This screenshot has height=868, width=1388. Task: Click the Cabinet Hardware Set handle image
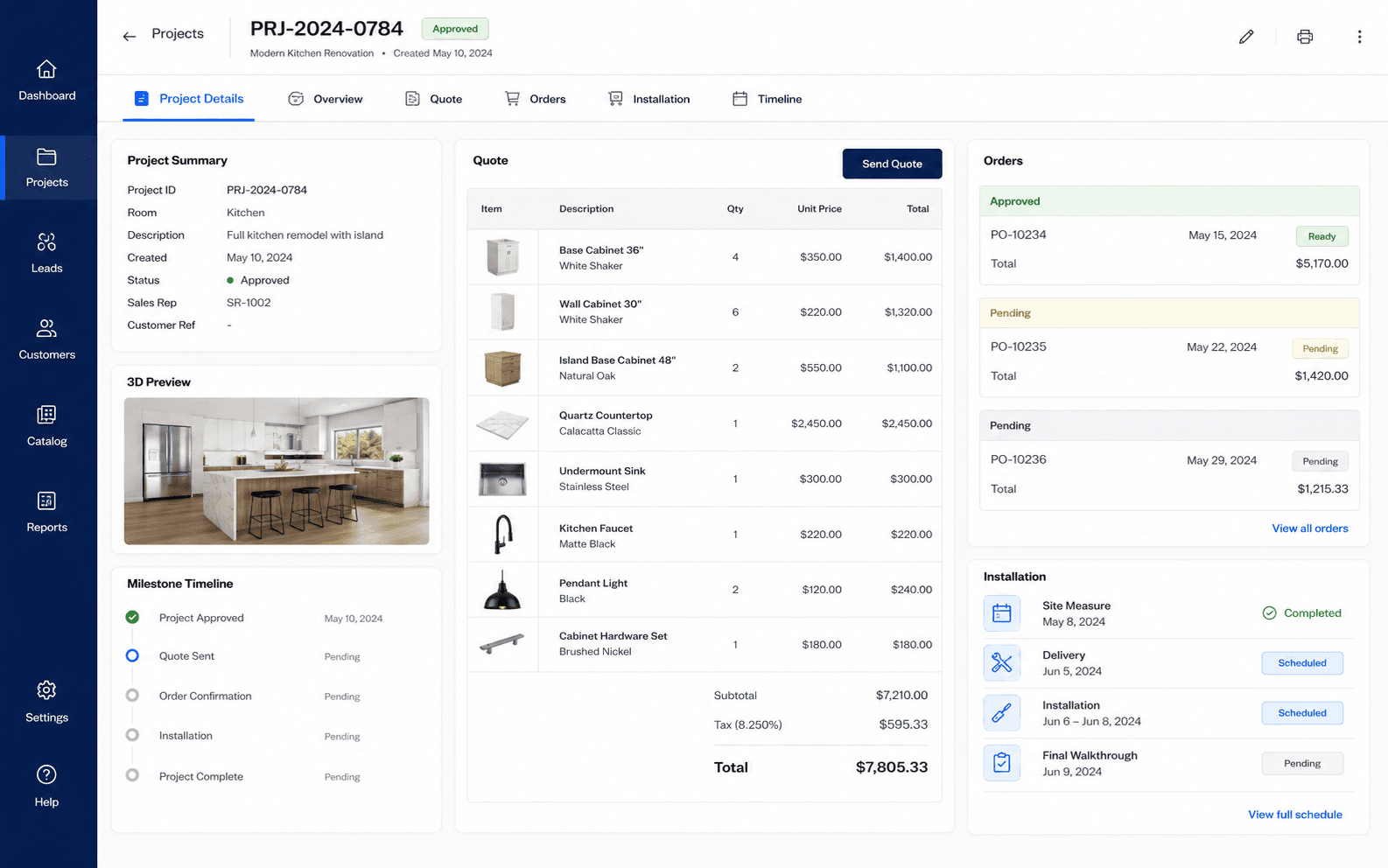coord(502,644)
